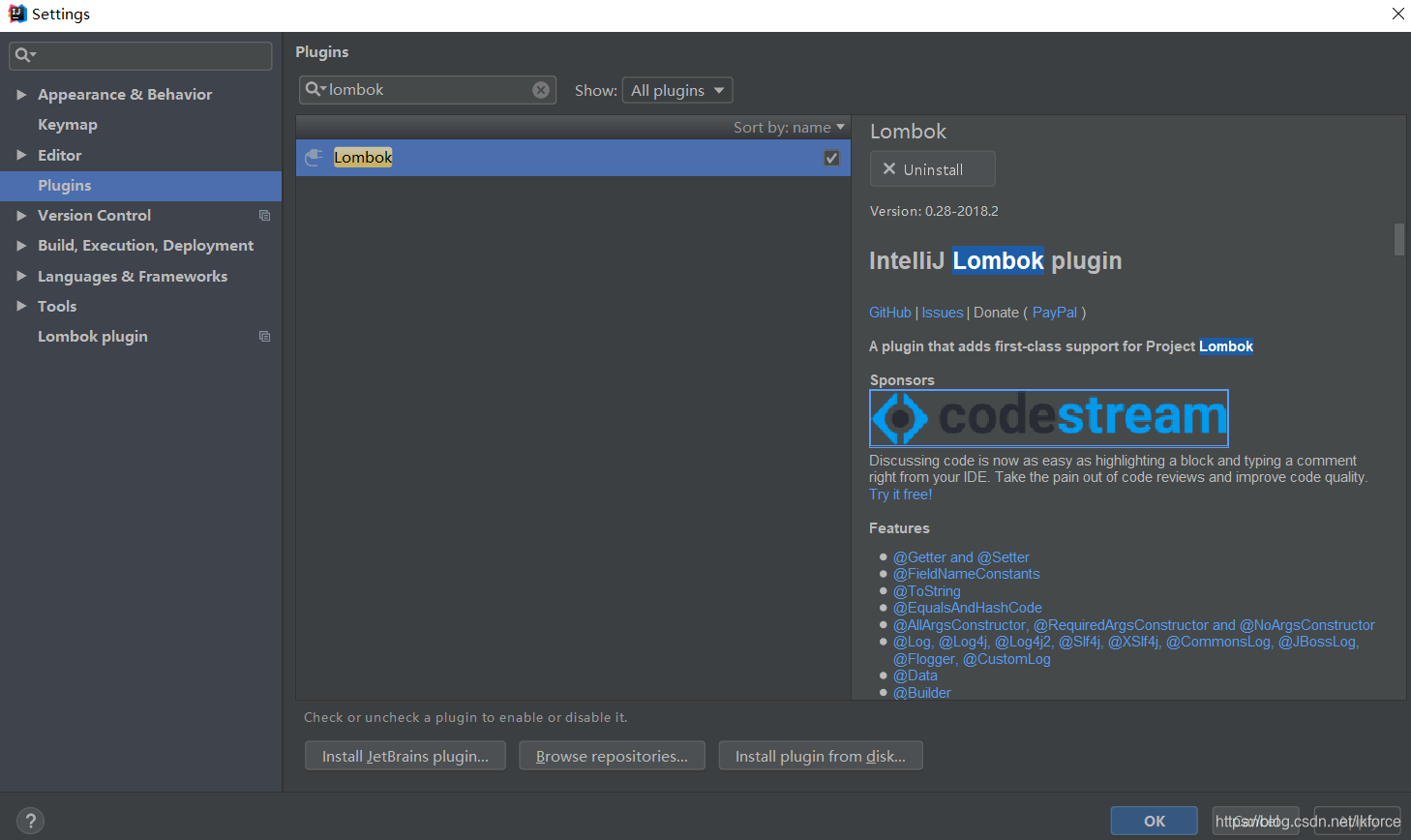1411x840 pixels.
Task: Close the Settings window
Action: [x=1397, y=14]
